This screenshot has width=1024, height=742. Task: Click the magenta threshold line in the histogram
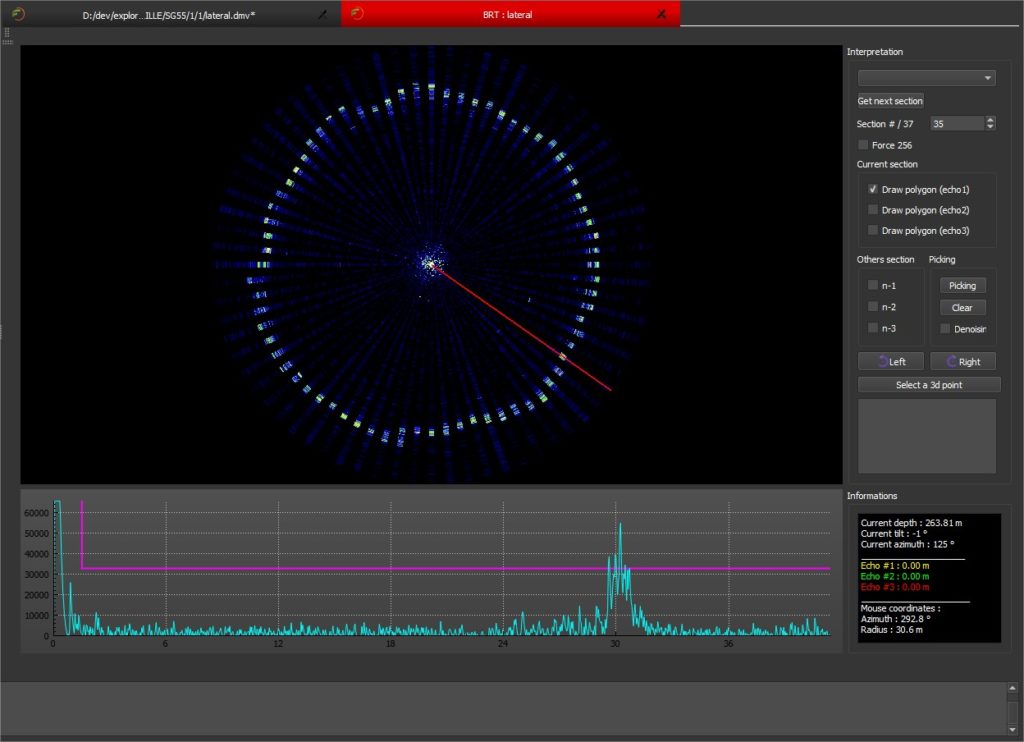[x=400, y=567]
